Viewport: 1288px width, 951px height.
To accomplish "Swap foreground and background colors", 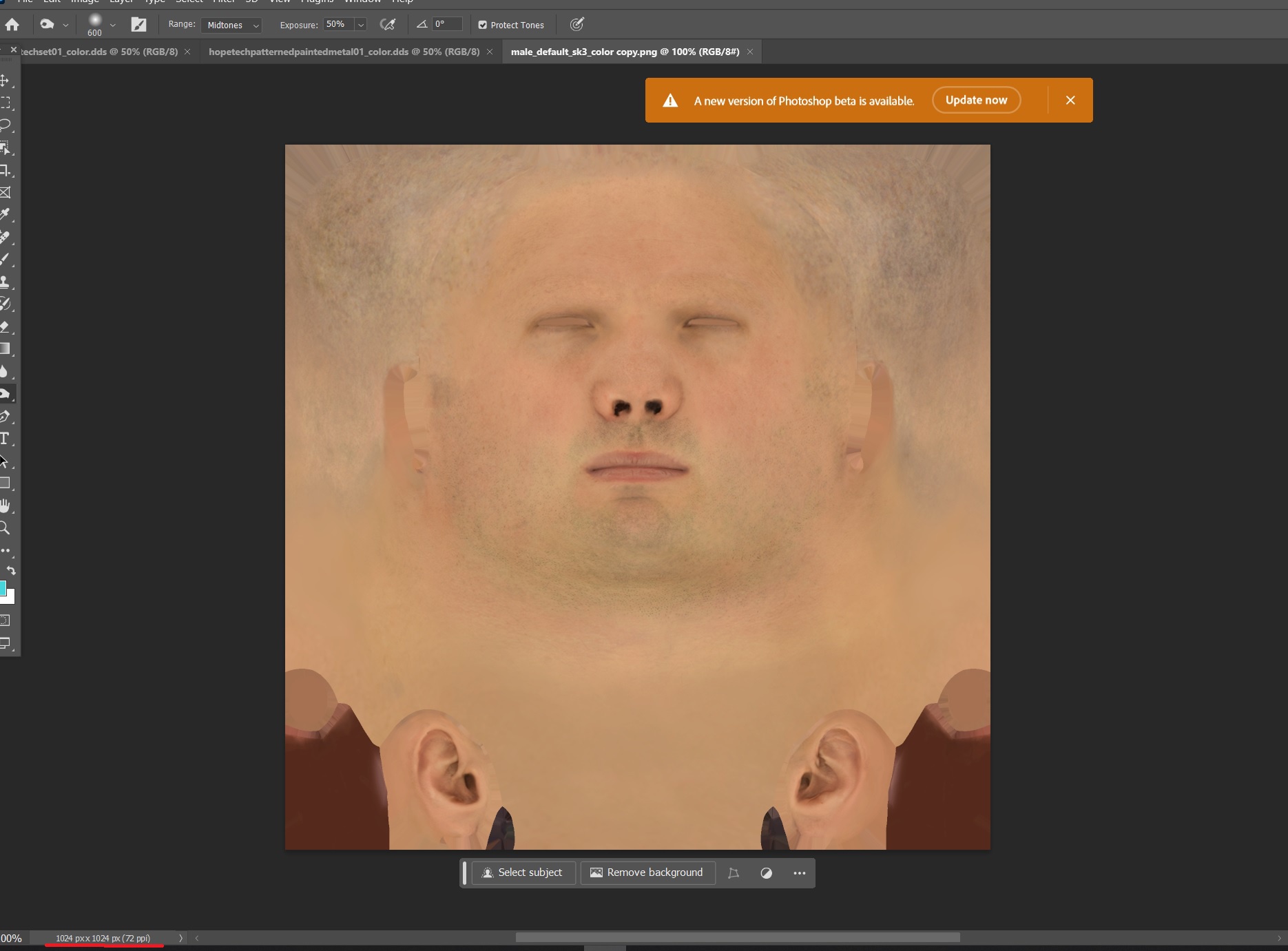I will [x=11, y=570].
